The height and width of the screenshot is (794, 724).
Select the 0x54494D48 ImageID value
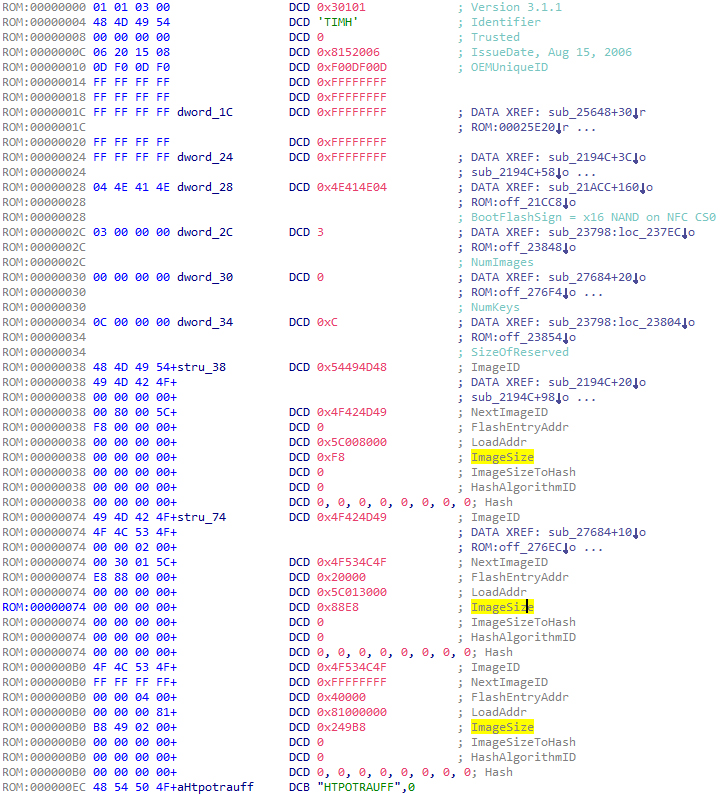(x=352, y=367)
